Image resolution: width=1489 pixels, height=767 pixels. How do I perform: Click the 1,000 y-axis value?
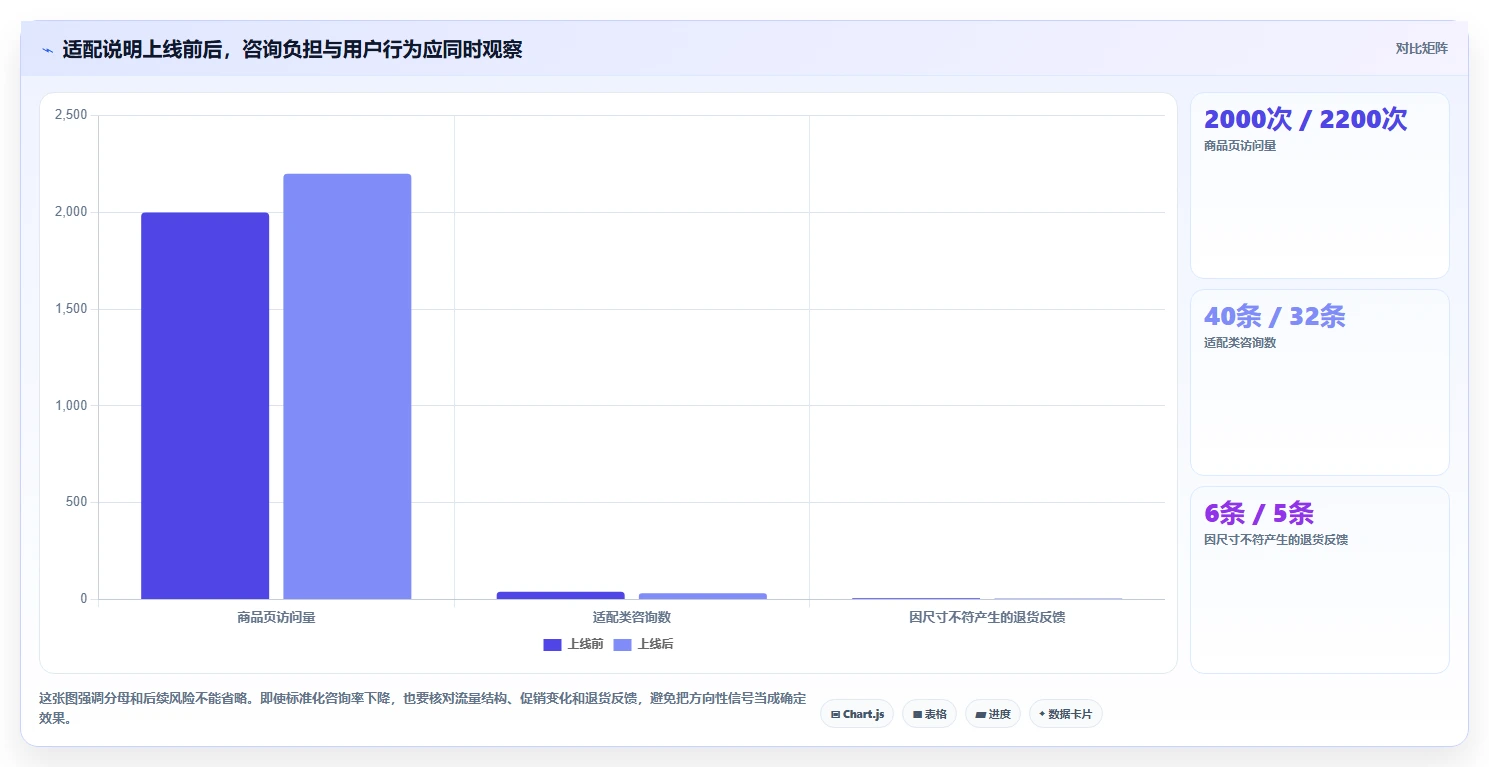(70, 405)
